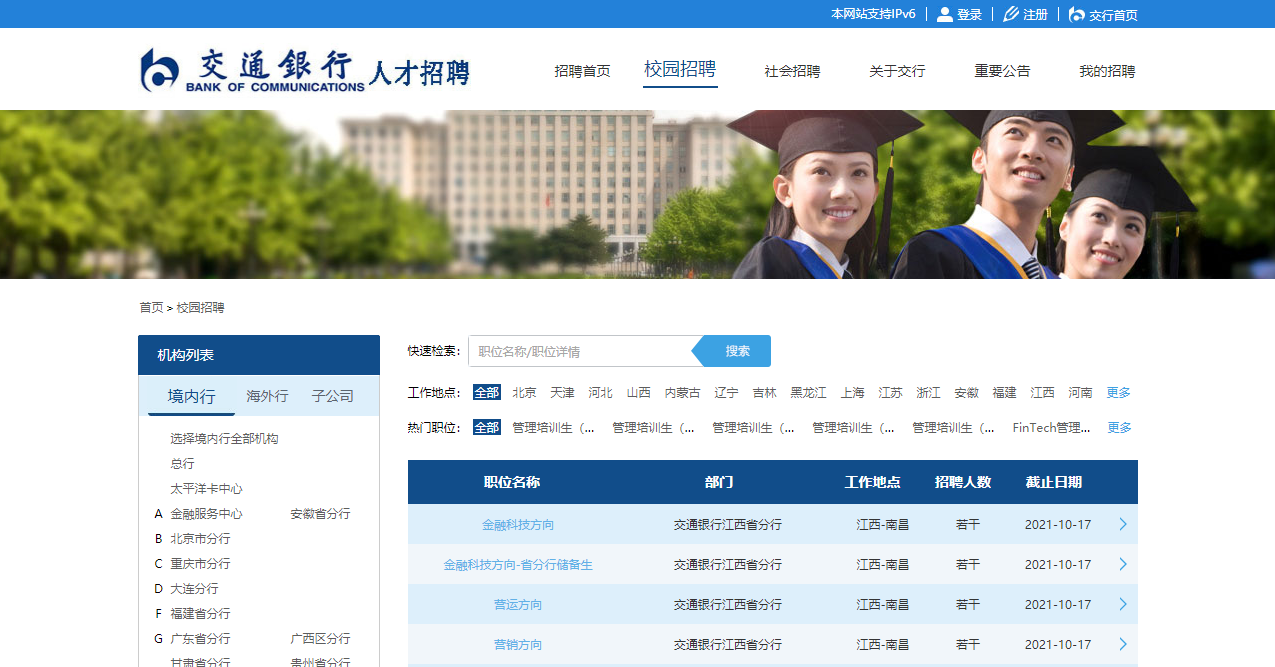The width and height of the screenshot is (1275, 667).
Task: Switch to the 社会招聘 menu item
Action: pyautogui.click(x=790, y=71)
